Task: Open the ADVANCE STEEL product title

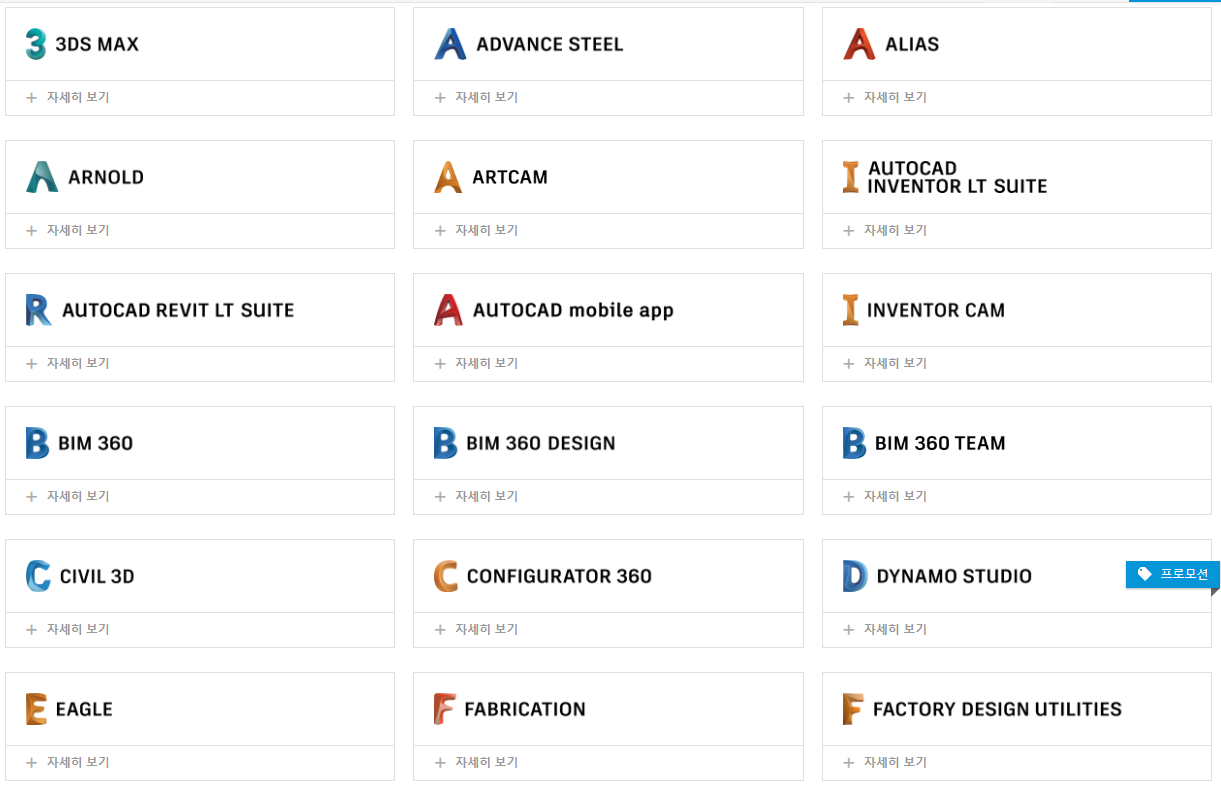Action: click(550, 44)
